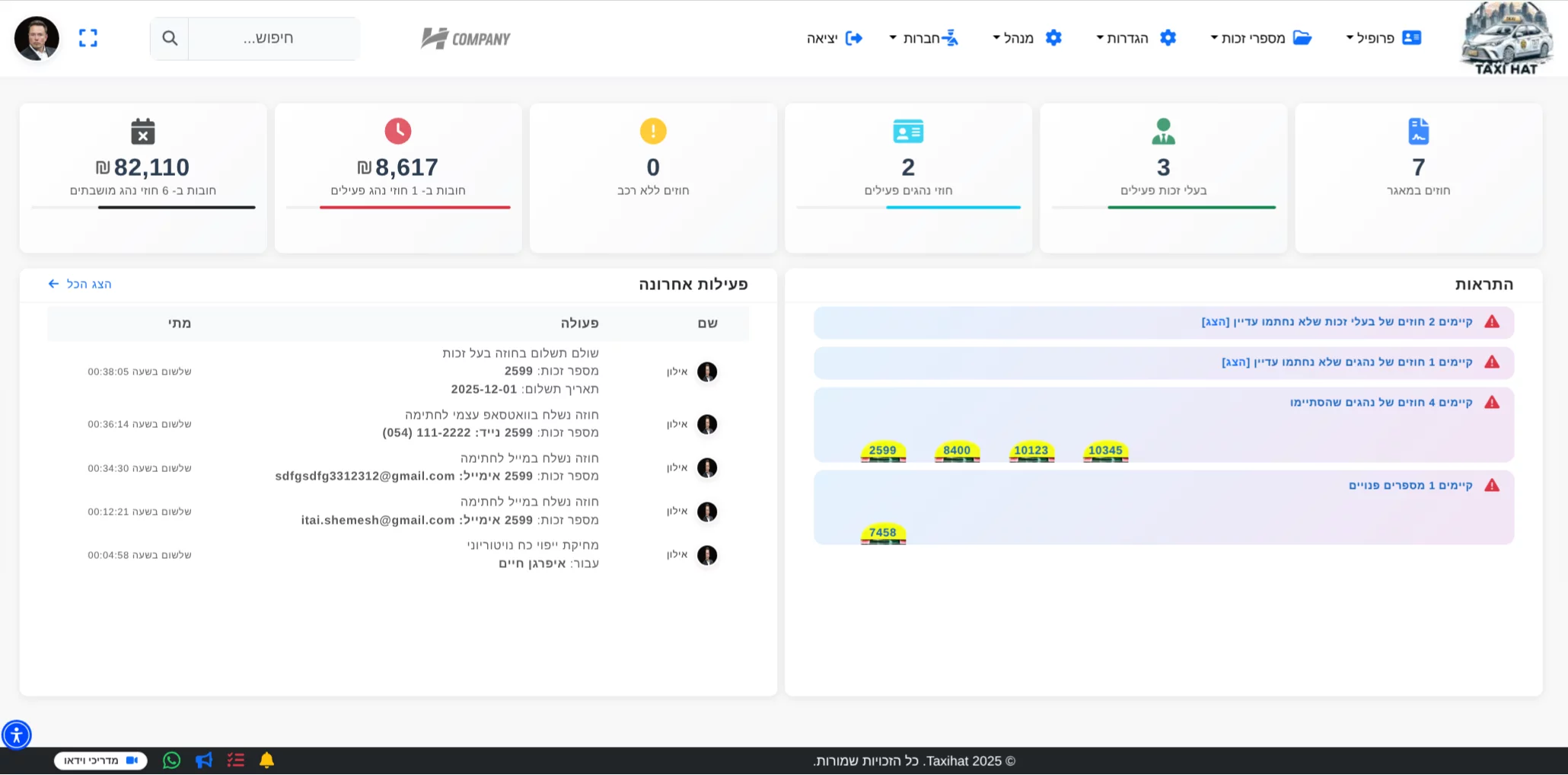Click user avatar in top corner
The width and height of the screenshot is (1568, 775).
(x=37, y=38)
